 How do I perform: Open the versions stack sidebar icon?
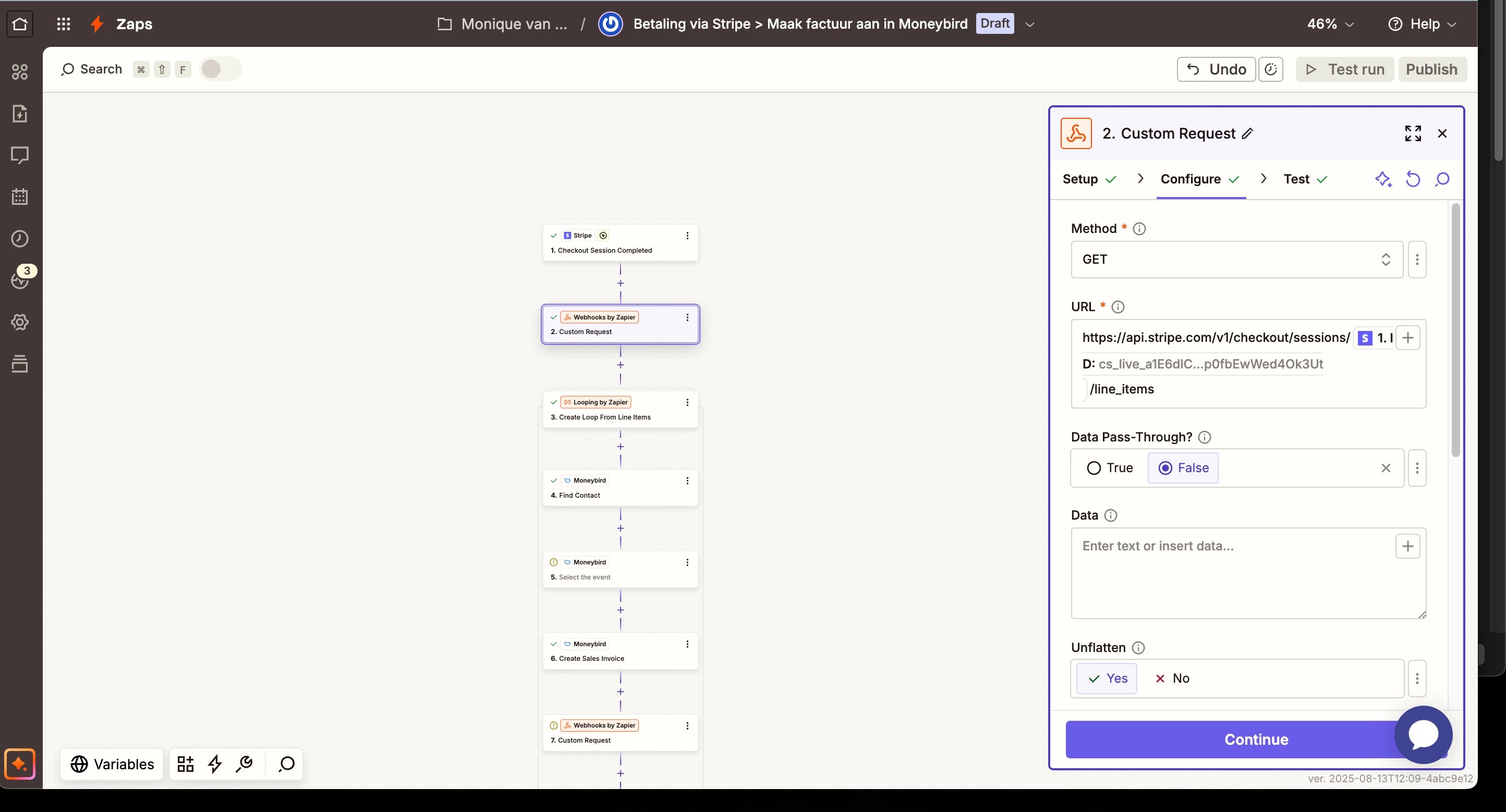click(20, 363)
